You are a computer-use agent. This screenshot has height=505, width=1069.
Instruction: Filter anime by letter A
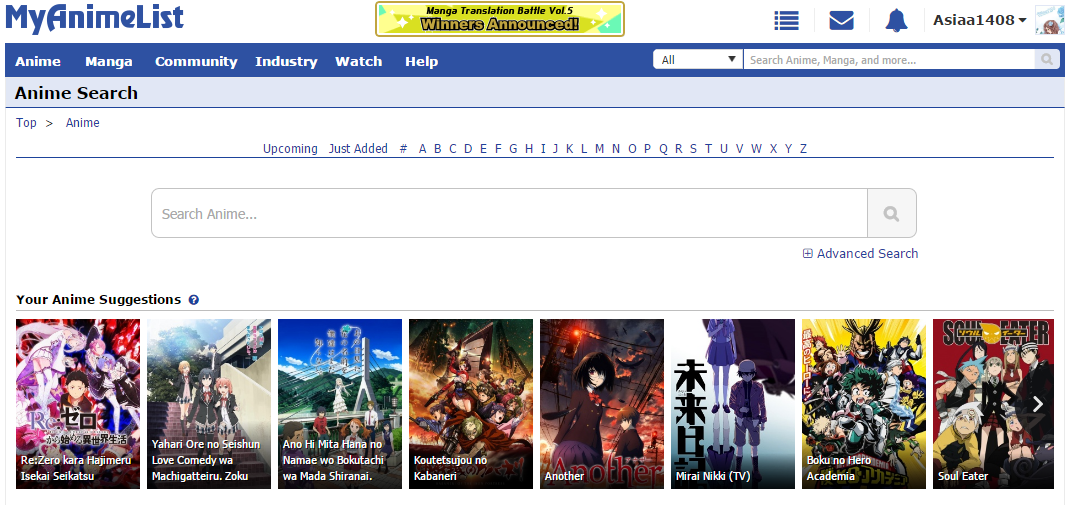click(x=423, y=149)
